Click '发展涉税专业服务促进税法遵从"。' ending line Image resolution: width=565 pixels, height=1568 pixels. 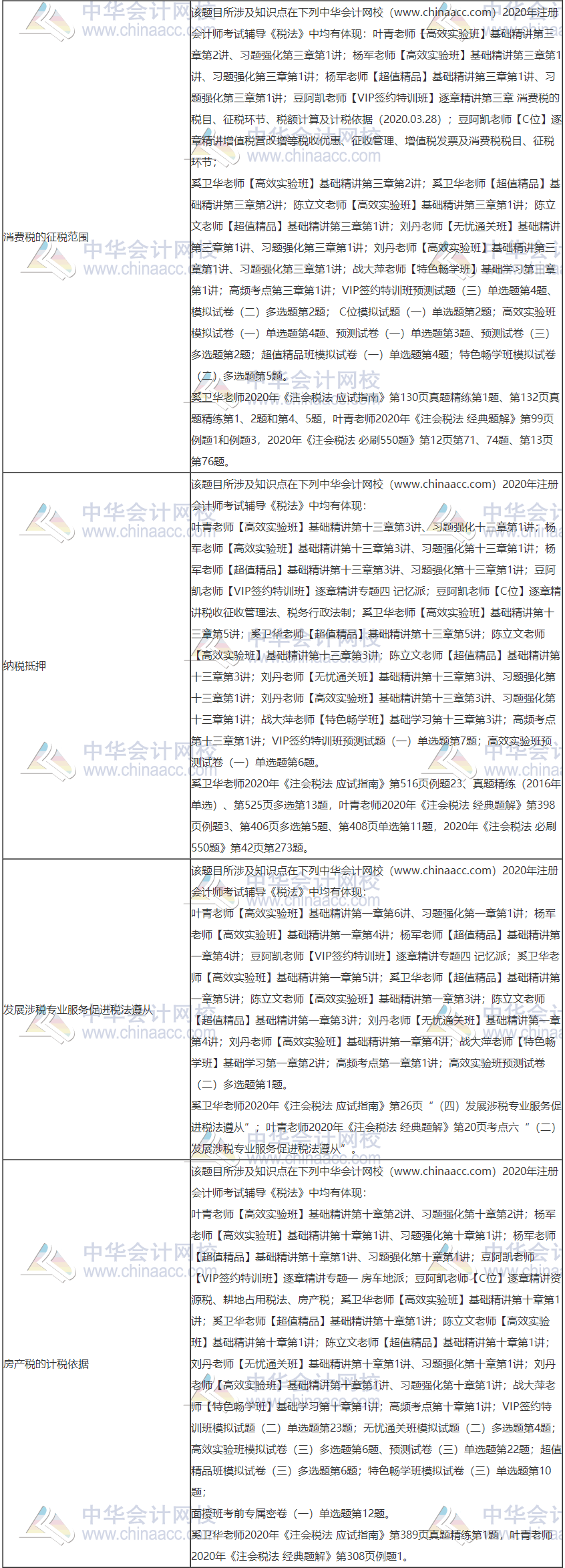click(275, 1149)
